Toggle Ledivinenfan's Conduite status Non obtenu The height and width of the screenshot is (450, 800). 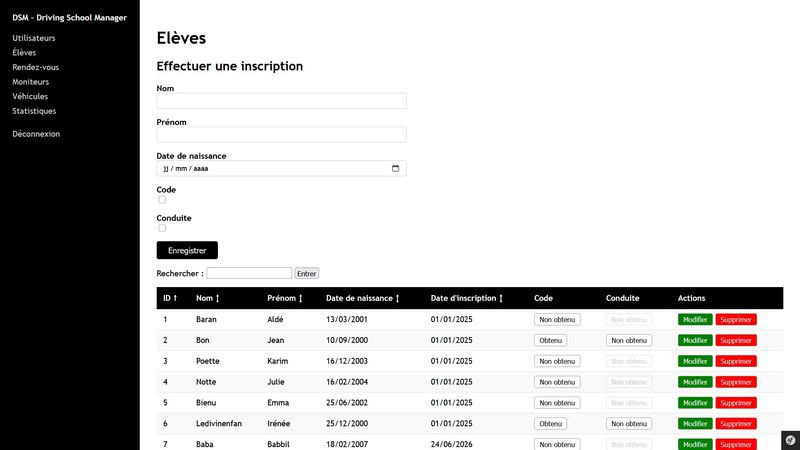[x=629, y=423]
